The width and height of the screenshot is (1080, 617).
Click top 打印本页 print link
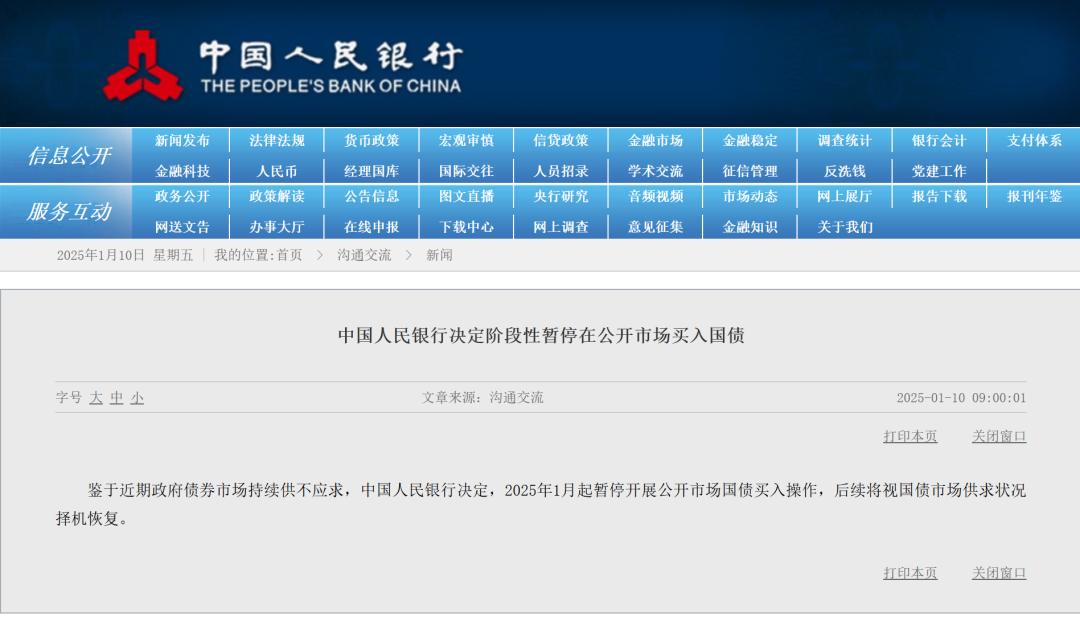(x=910, y=437)
